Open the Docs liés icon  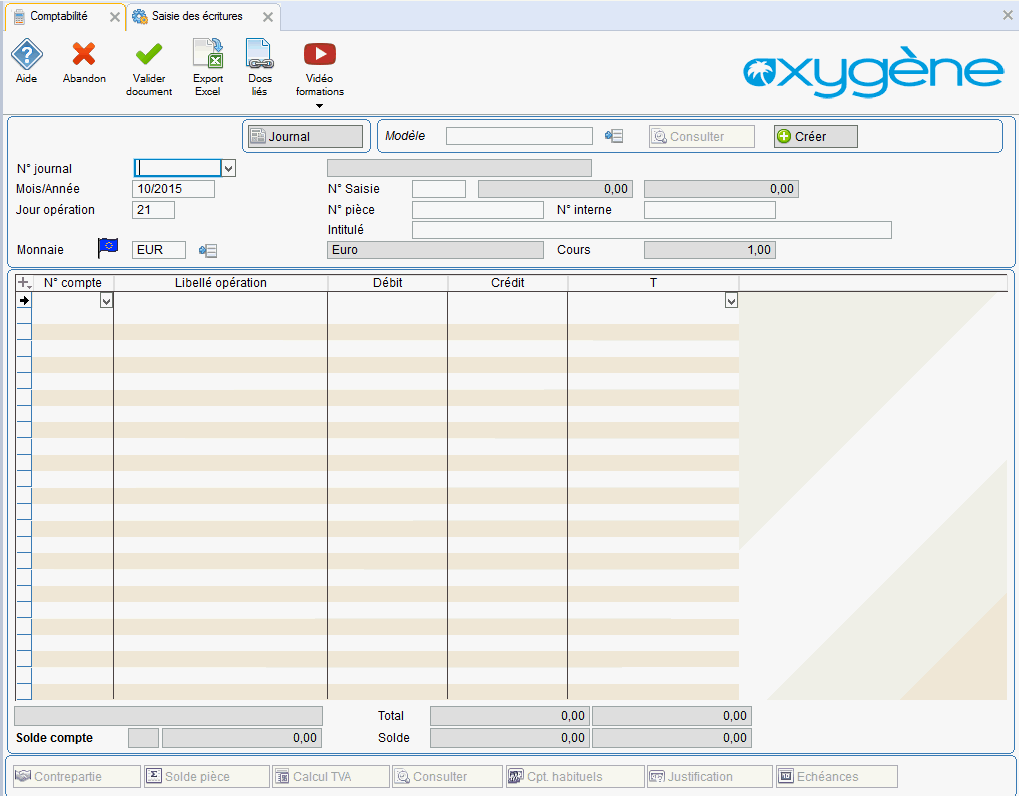(x=259, y=54)
